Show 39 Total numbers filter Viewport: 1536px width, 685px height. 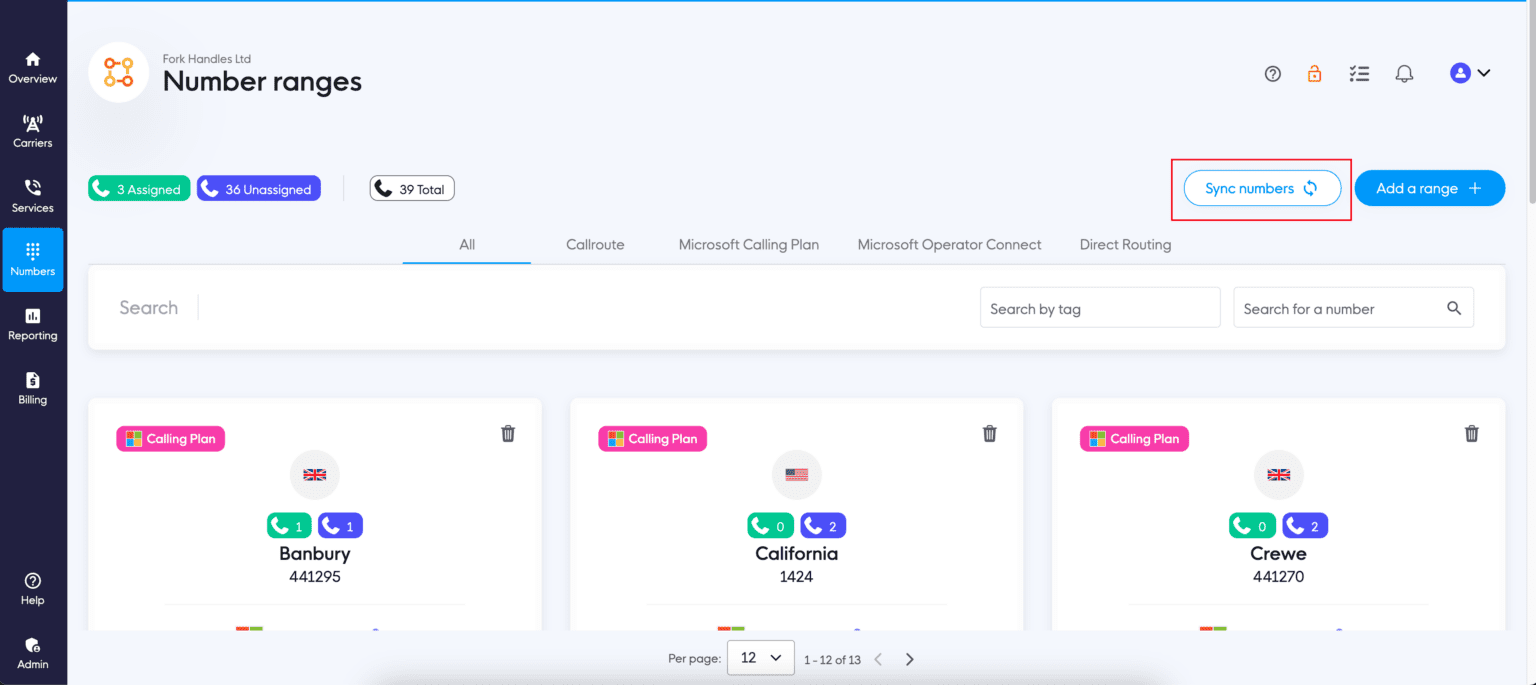point(412,189)
